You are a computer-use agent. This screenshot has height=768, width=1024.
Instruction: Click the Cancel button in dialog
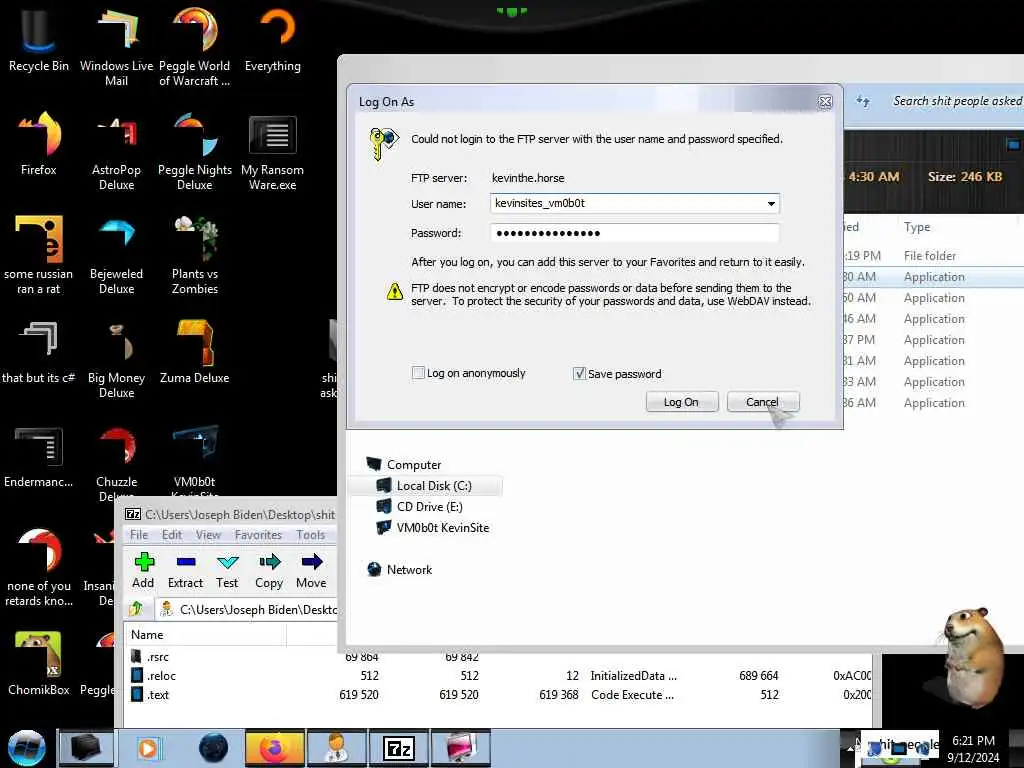(763, 402)
